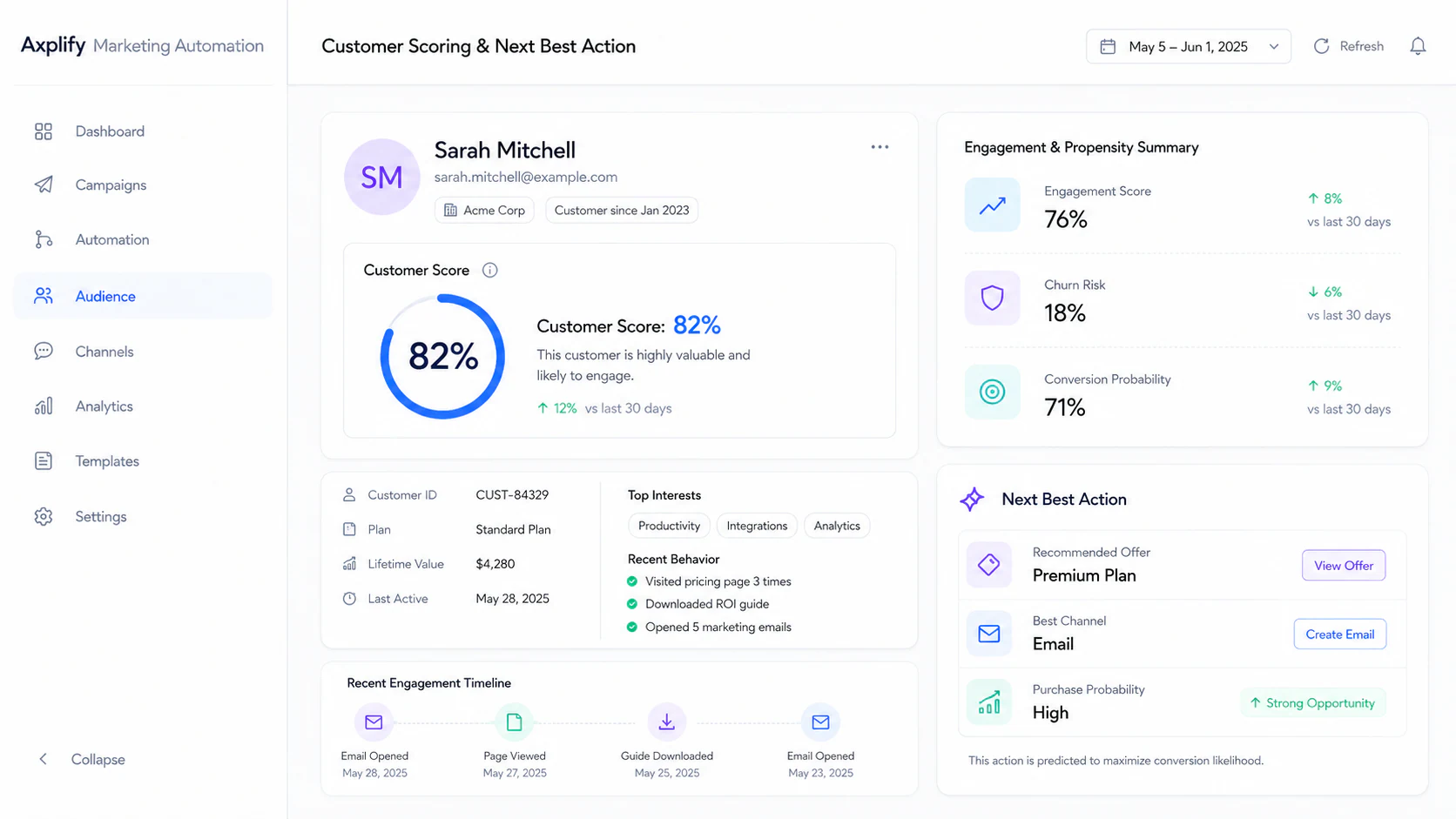Click the Recommended Offer tag icon
The height and width of the screenshot is (819, 1456).
pyautogui.click(x=989, y=565)
